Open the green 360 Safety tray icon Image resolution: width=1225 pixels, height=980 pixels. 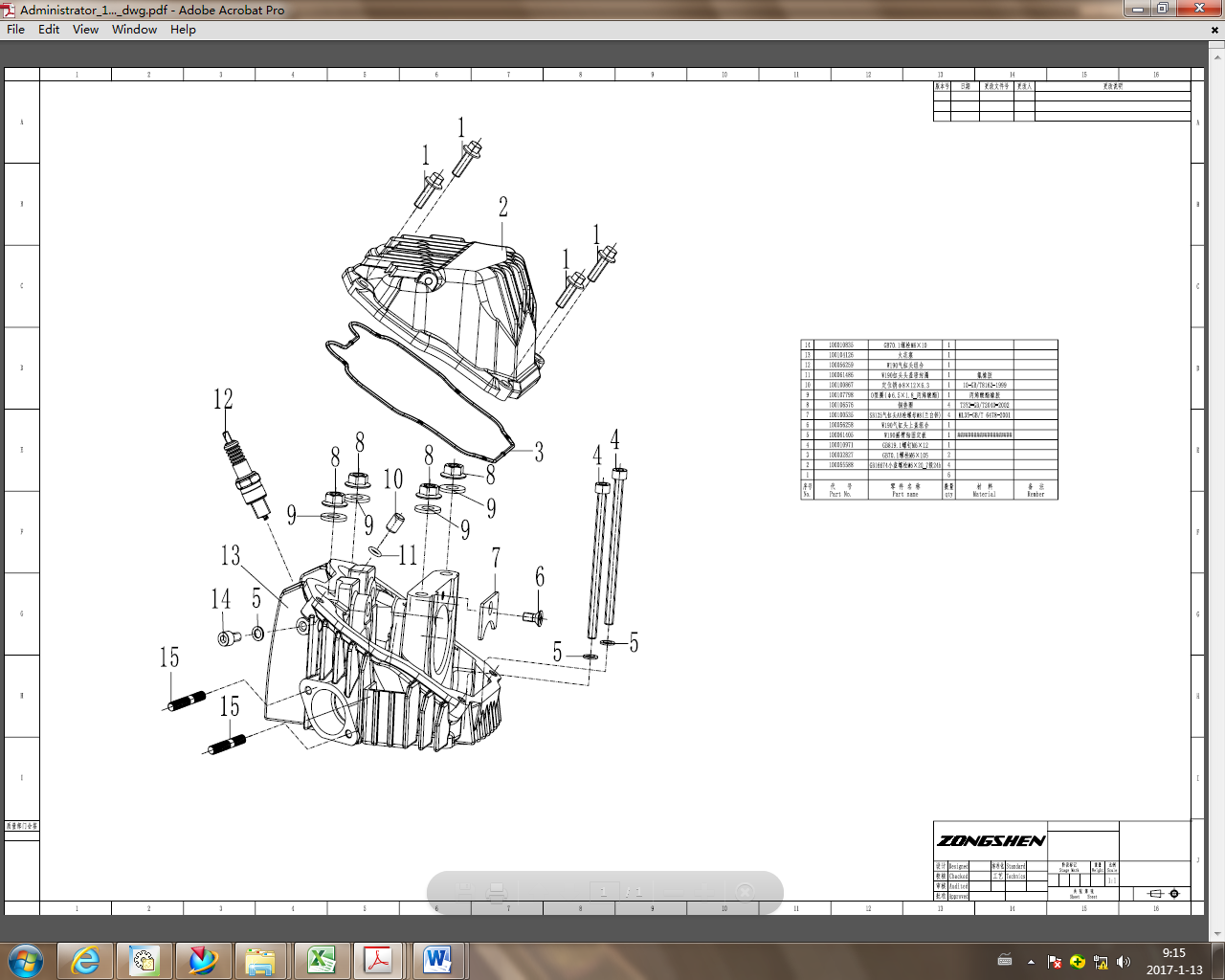point(1077,961)
